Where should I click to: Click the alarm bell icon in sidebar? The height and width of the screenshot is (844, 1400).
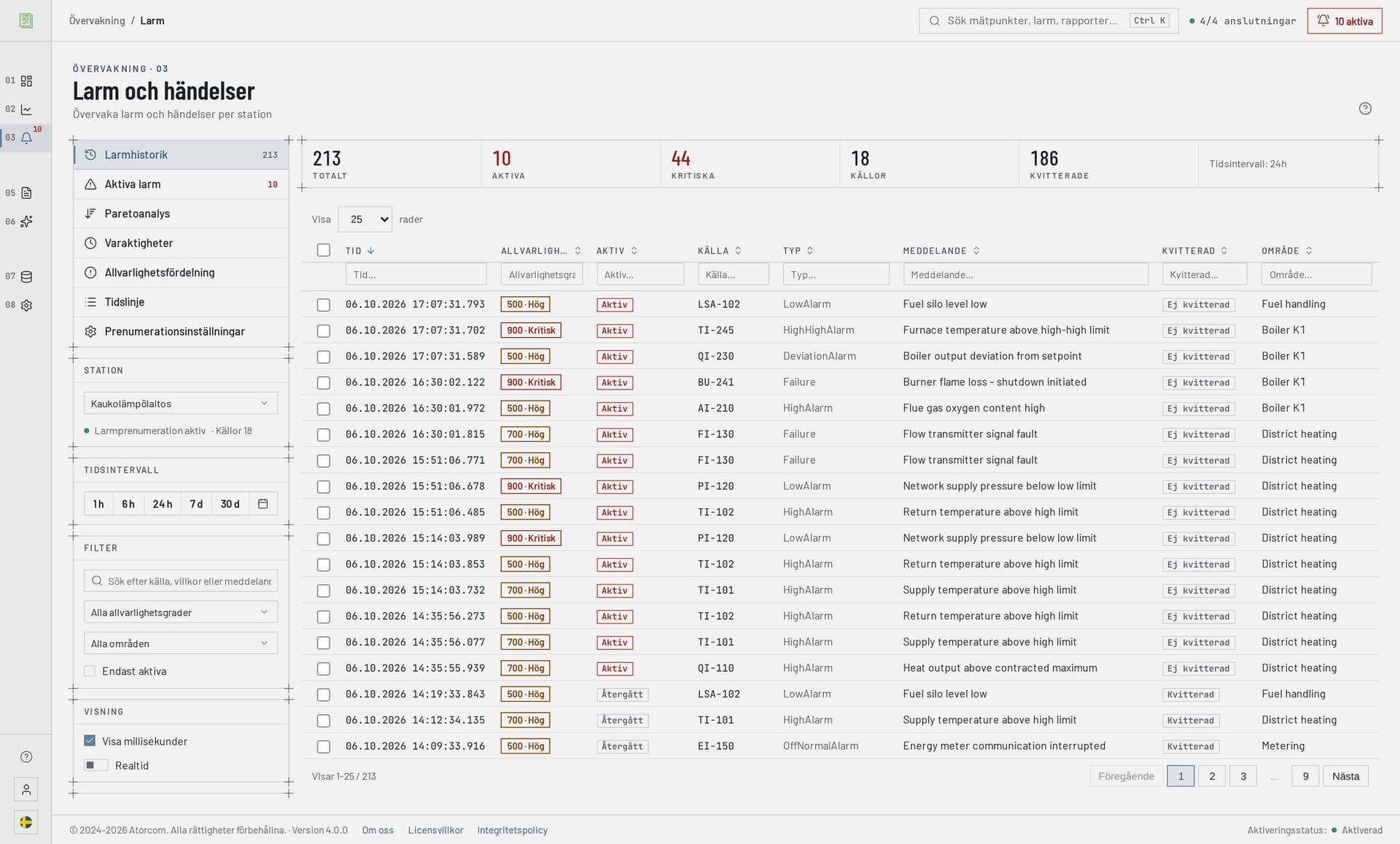click(26, 138)
